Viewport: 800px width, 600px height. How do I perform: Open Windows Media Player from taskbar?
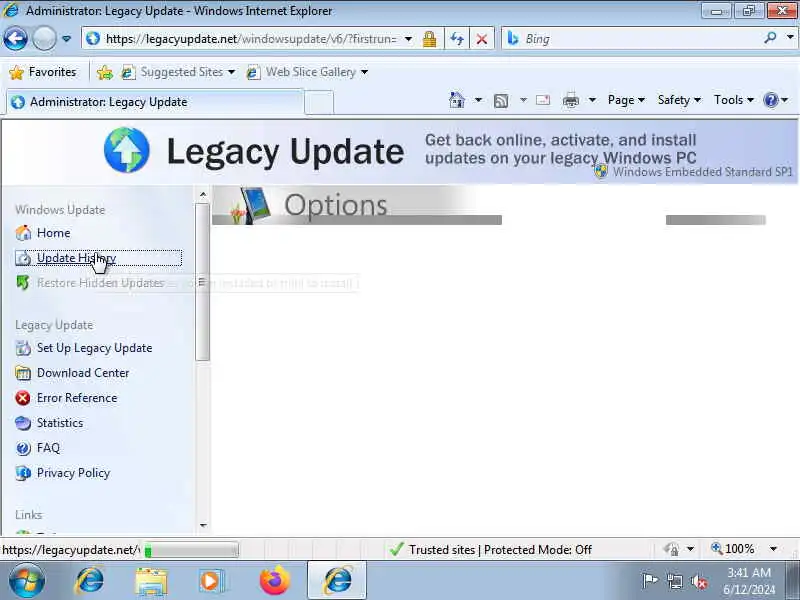coord(211,581)
